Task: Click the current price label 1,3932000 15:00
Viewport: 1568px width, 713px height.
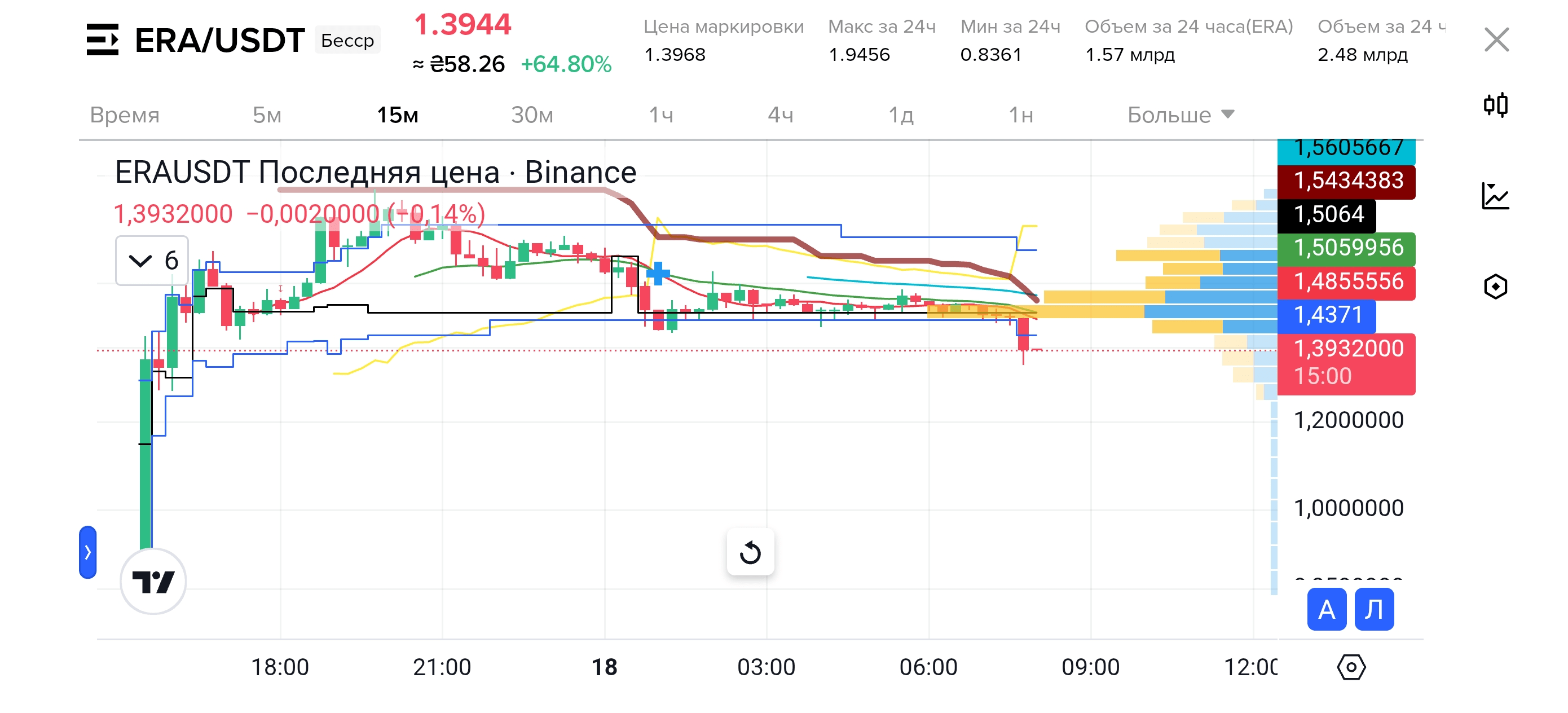Action: click(x=1346, y=363)
